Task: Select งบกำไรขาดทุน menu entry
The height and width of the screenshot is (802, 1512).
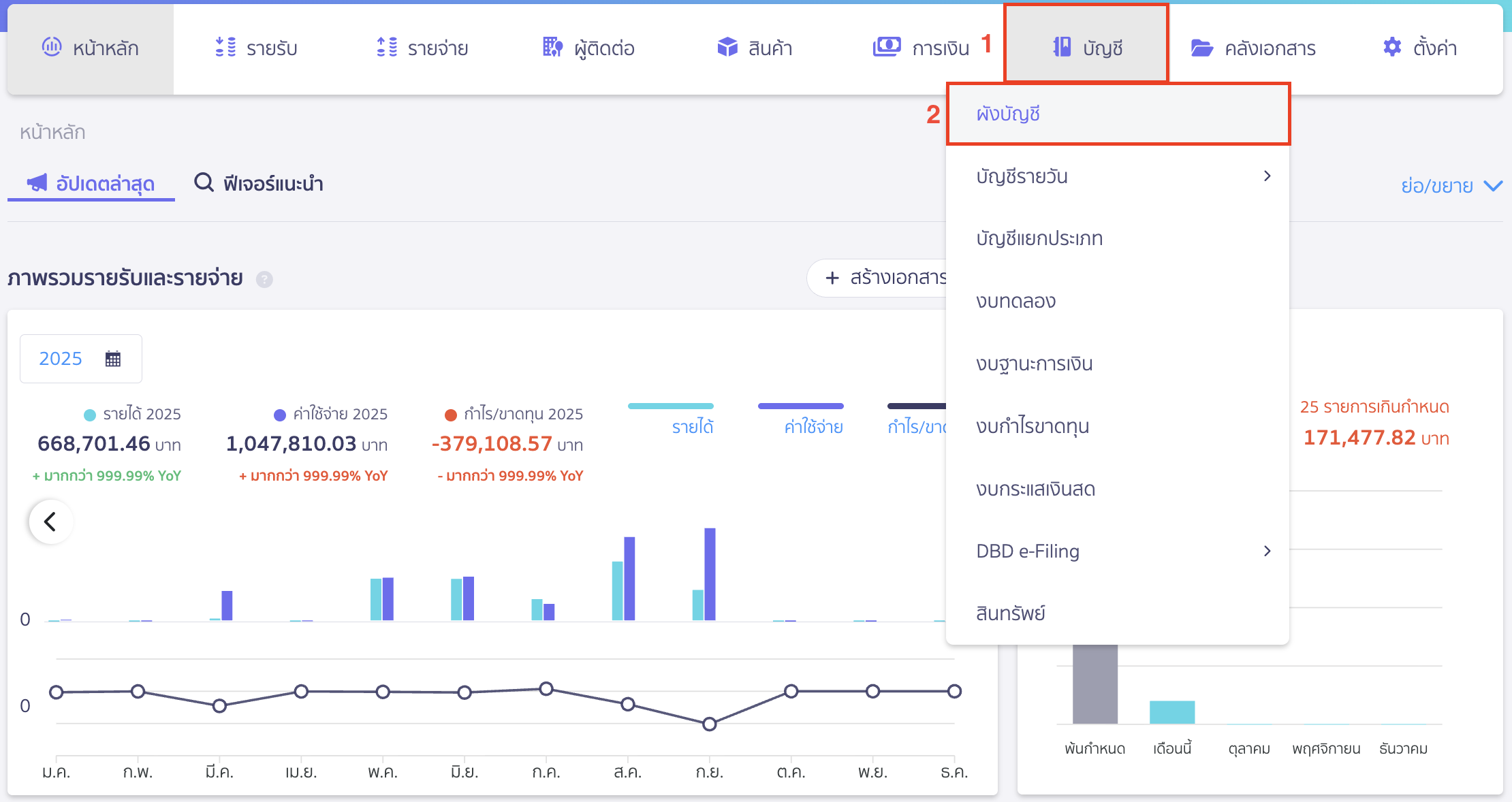Action: [1118, 427]
